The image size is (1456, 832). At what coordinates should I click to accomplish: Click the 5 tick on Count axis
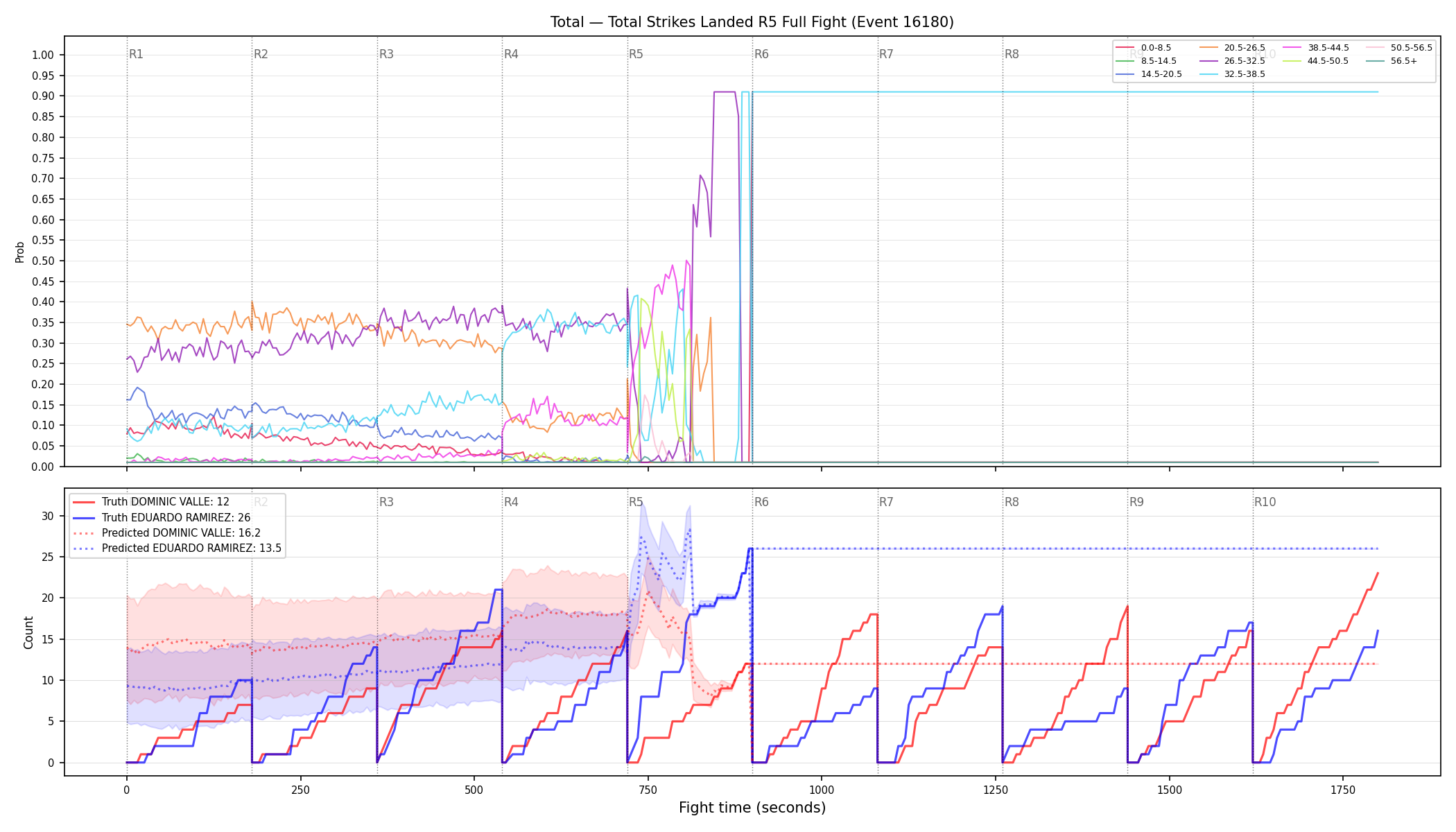(x=51, y=722)
